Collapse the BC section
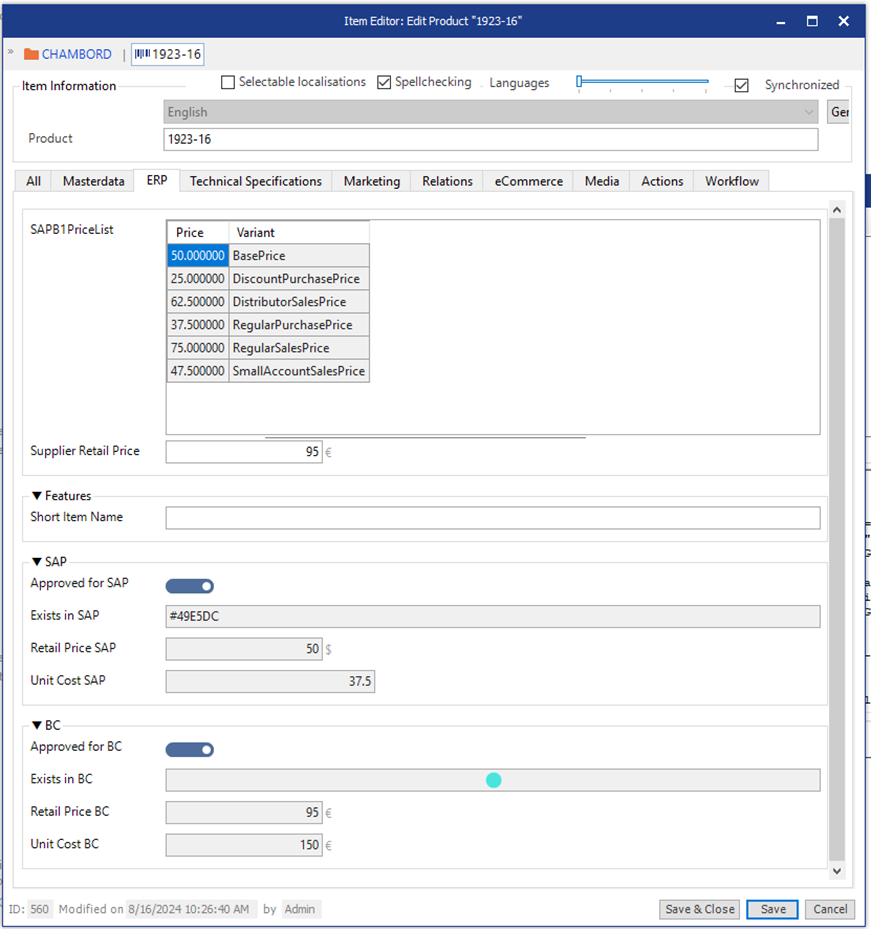 tap(37, 725)
